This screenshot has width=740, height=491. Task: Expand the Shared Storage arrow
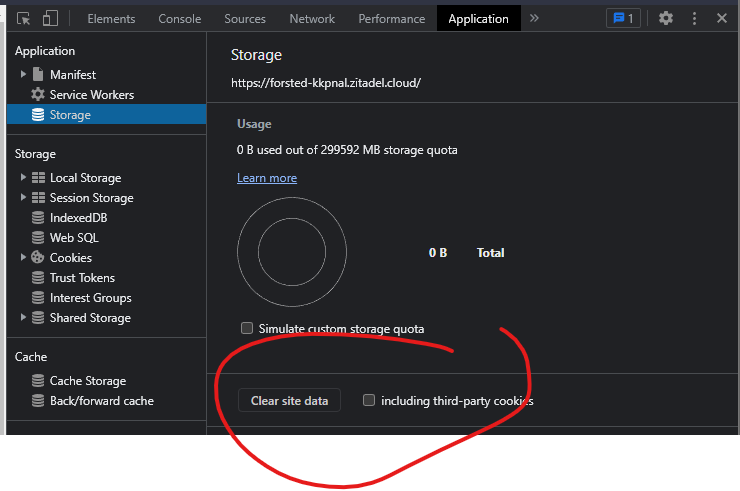click(23, 317)
